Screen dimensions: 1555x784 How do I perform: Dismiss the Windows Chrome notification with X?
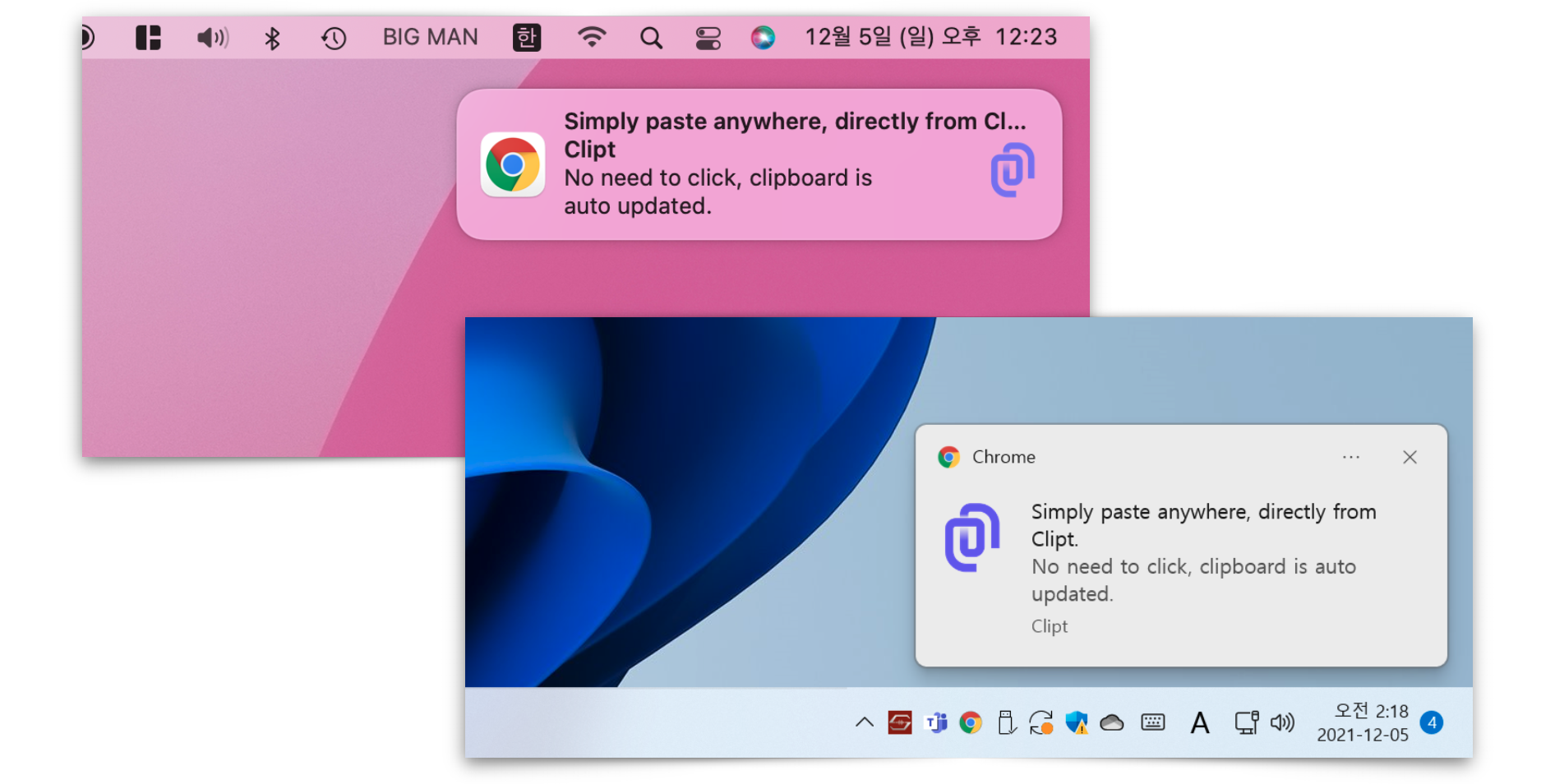pos(1410,457)
